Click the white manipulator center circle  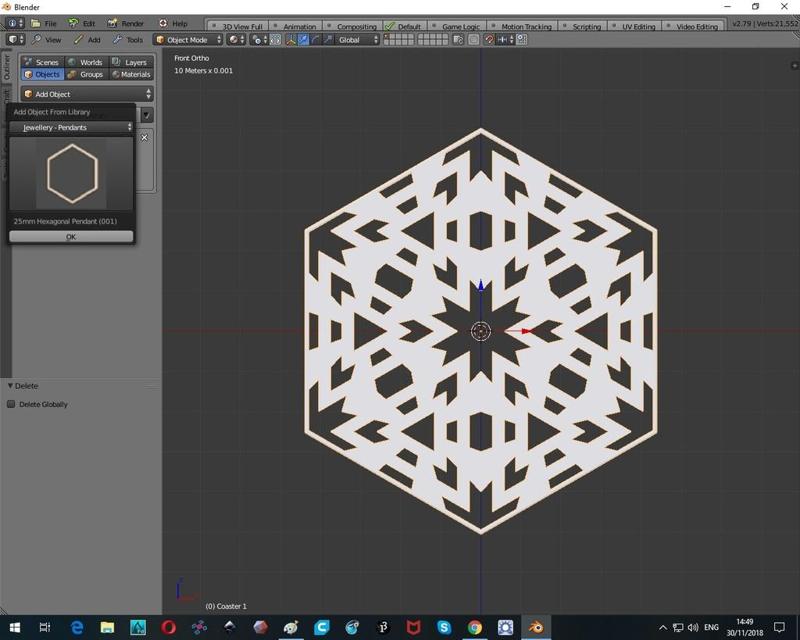coord(481,331)
